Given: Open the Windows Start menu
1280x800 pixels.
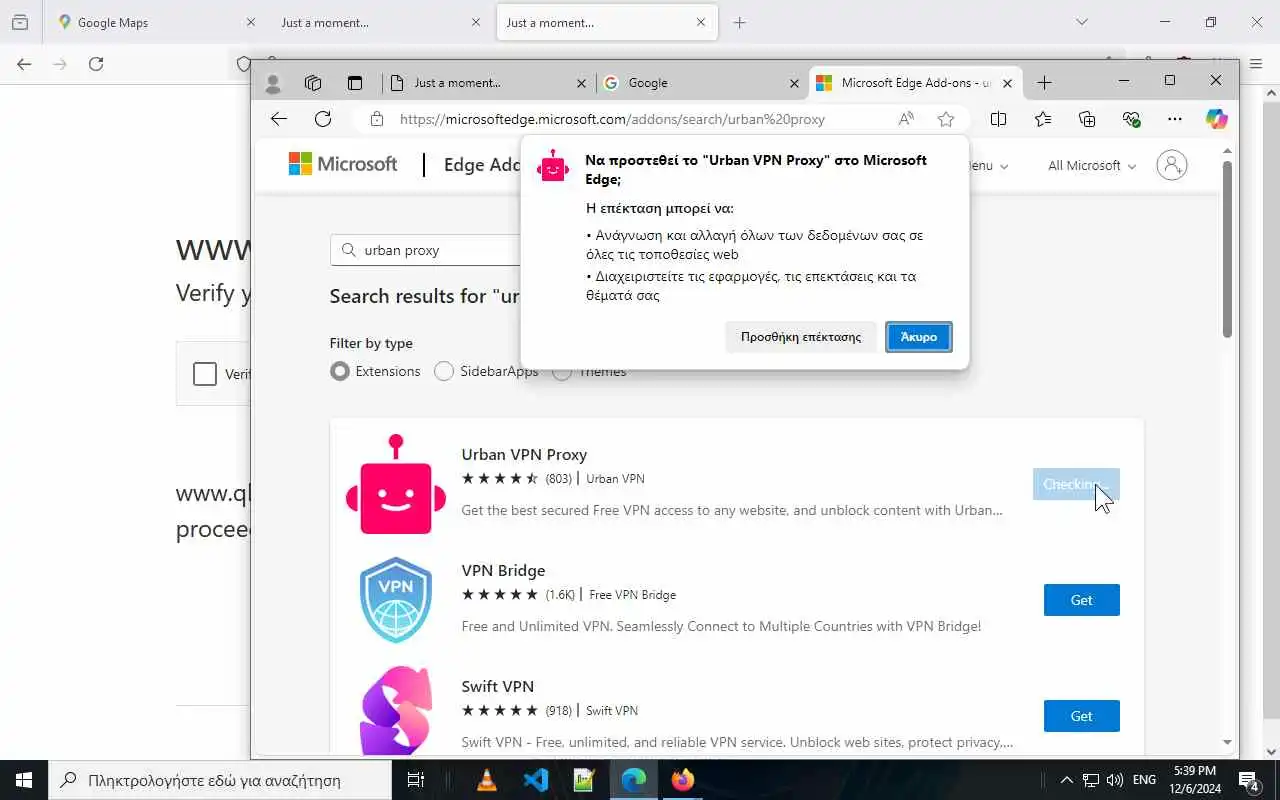Looking at the screenshot, I should (x=24, y=780).
